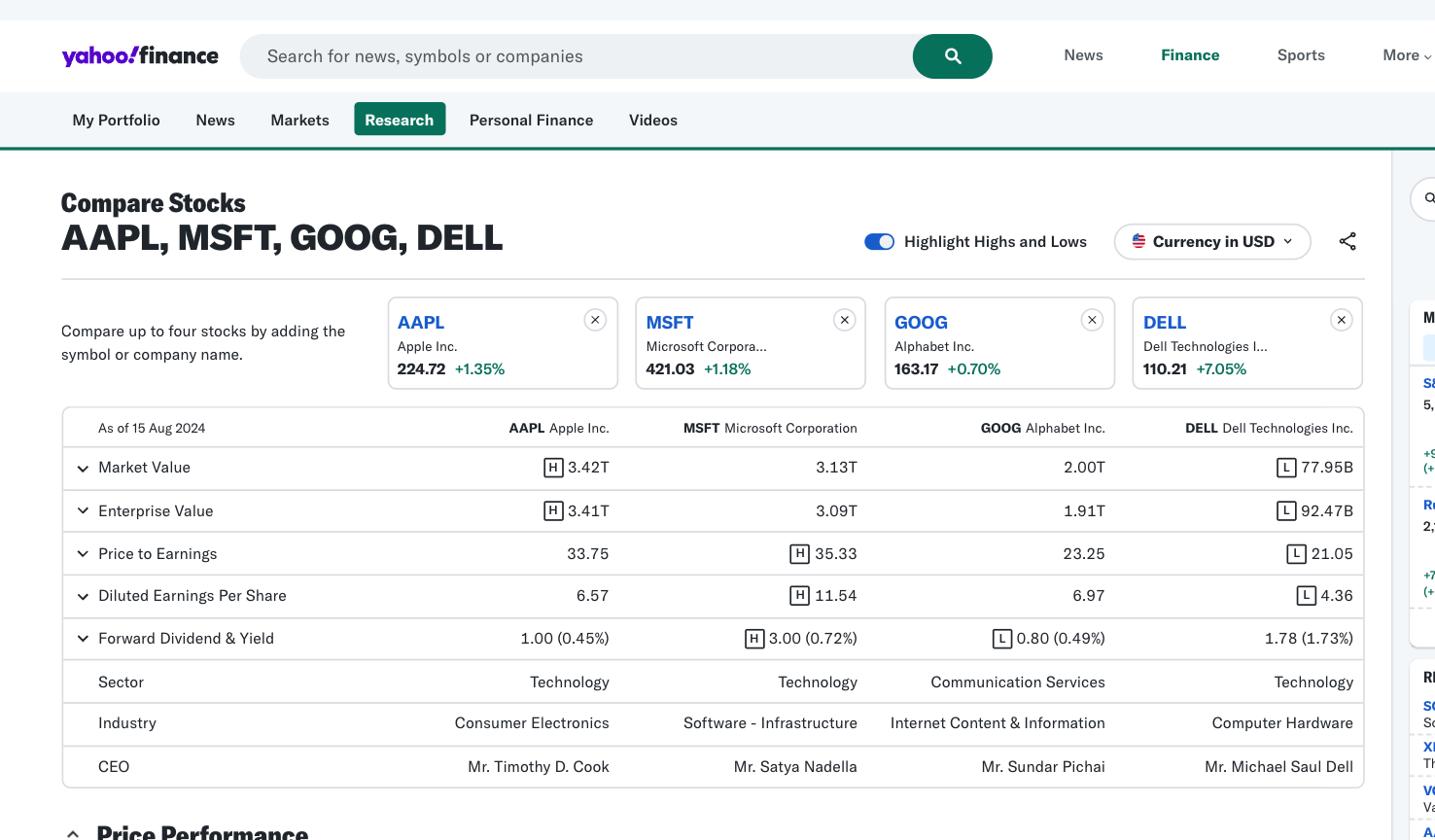Click the Yahoo Finance logo
The height and width of the screenshot is (840, 1435).
tap(140, 55)
